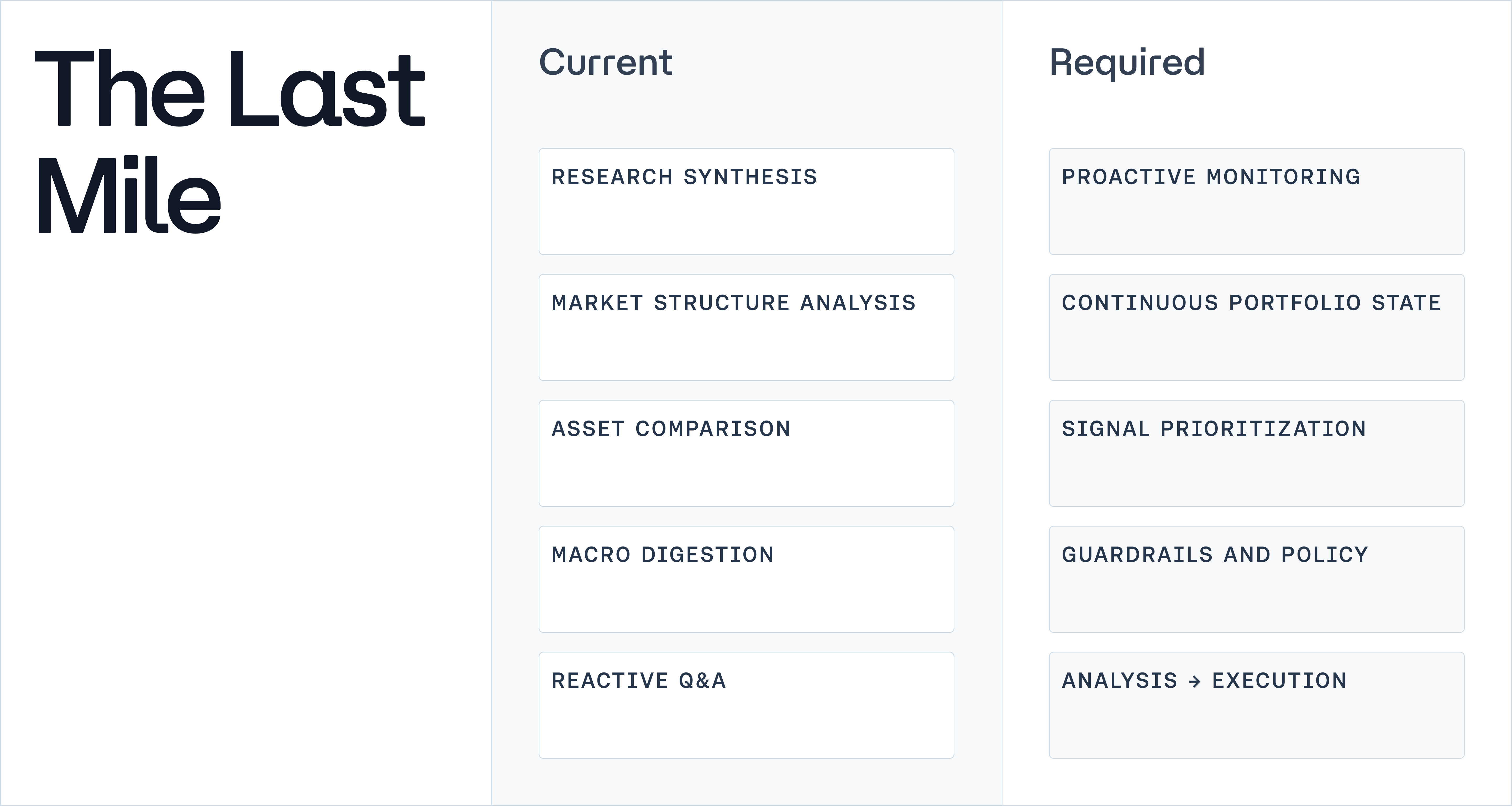The image size is (1512, 806).
Task: Click the word "EXECUTION" in the last card
Action: [1279, 681]
